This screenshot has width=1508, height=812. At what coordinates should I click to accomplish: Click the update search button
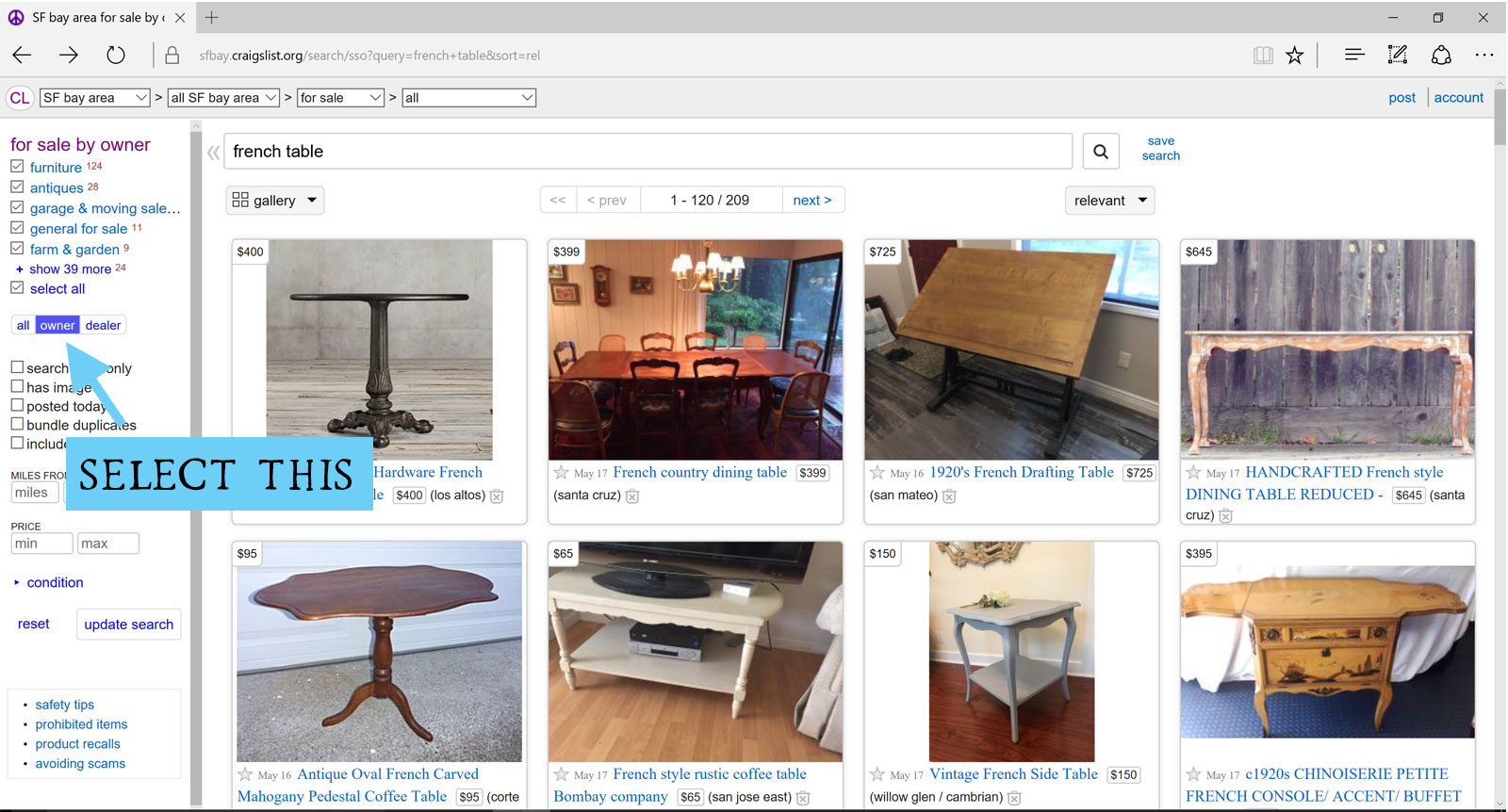(129, 625)
